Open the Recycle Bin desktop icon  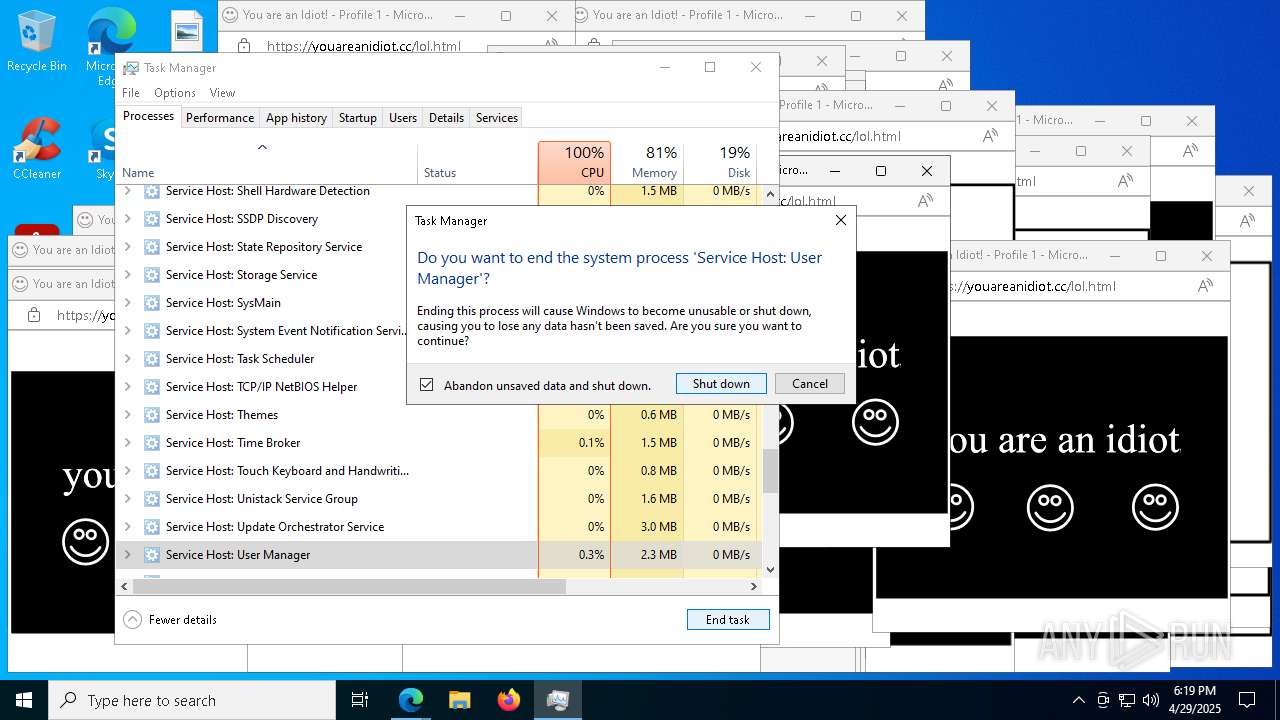(37, 40)
